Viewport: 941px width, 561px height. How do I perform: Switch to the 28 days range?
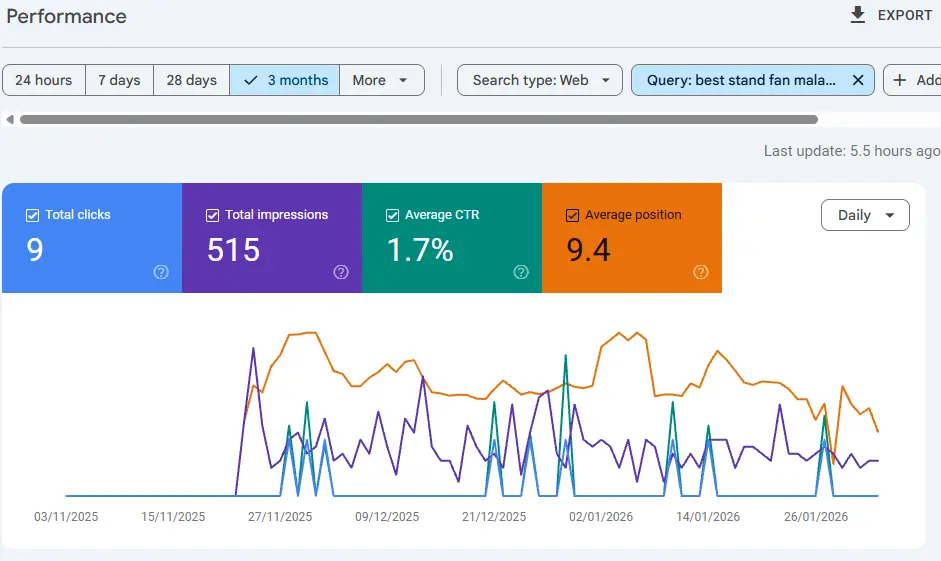click(191, 80)
